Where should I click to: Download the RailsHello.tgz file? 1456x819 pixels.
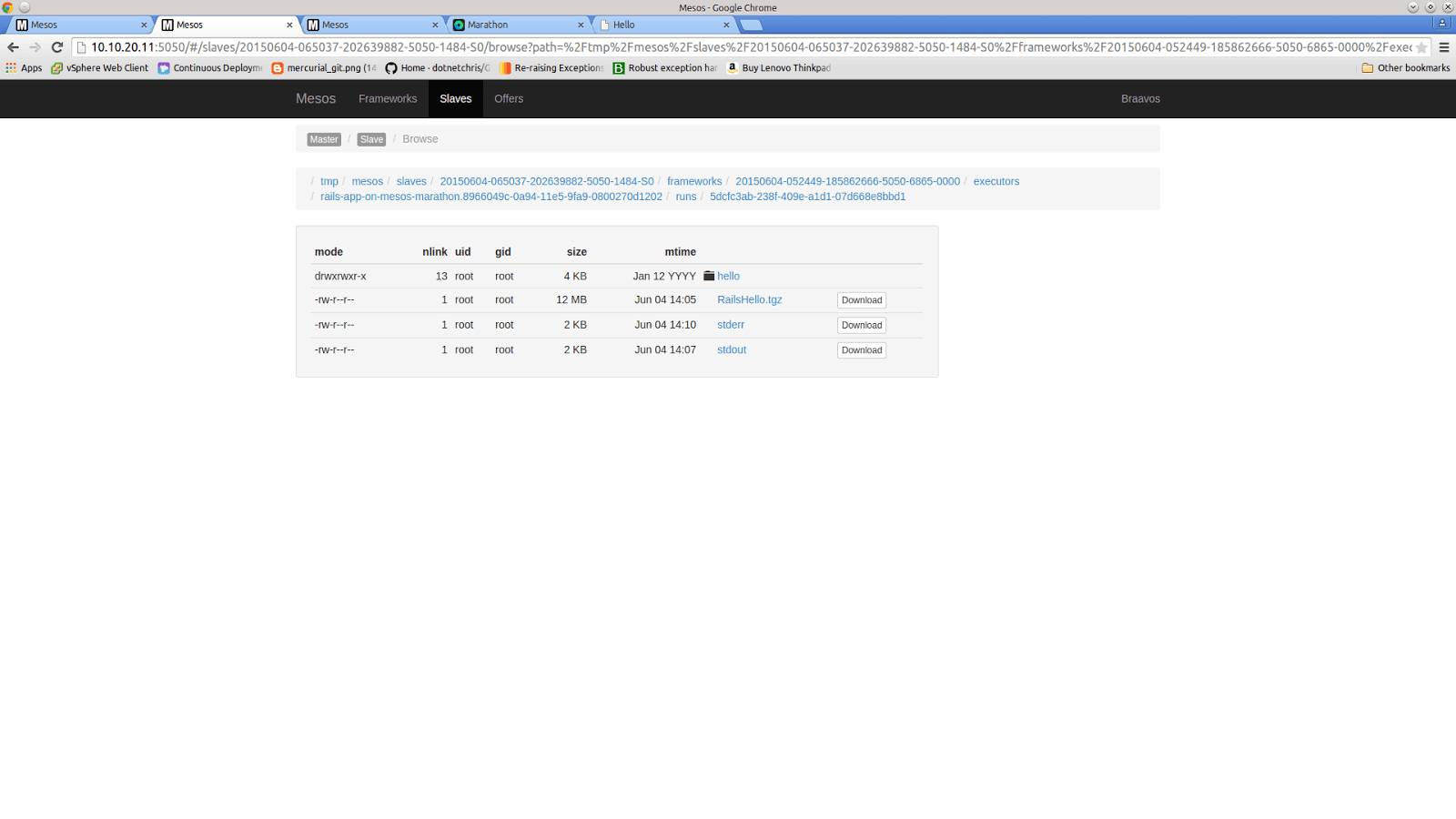[x=861, y=300]
